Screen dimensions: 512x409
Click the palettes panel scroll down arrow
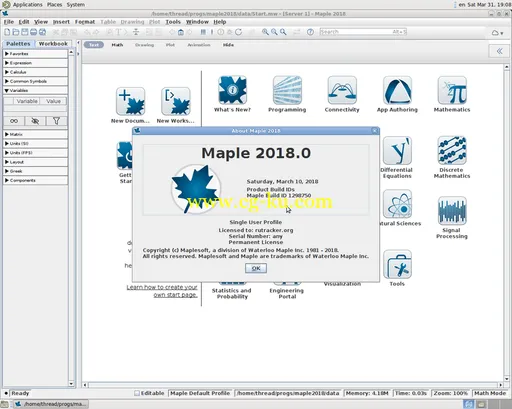[71, 384]
